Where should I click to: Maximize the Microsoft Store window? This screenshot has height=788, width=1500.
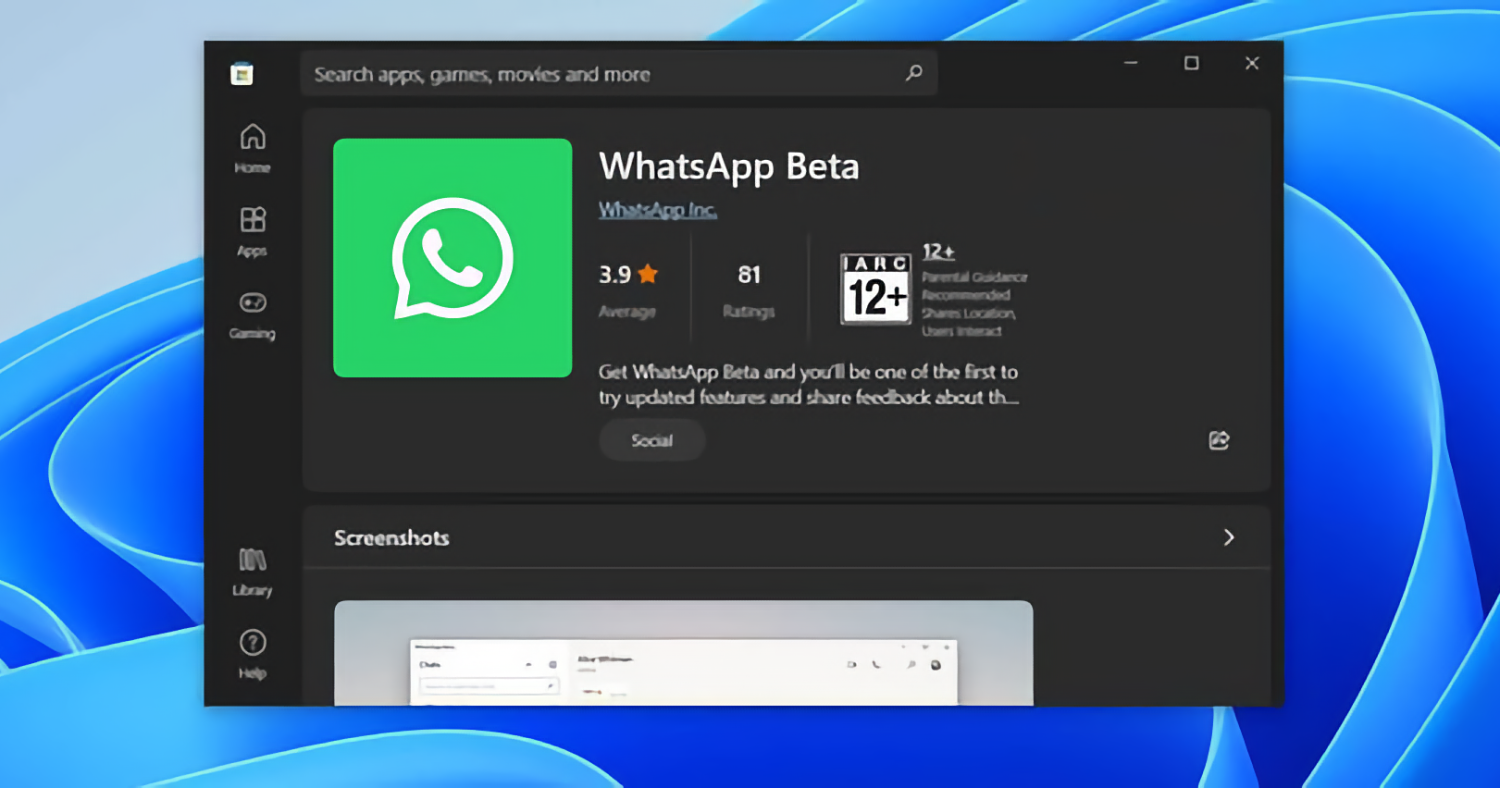1191,63
